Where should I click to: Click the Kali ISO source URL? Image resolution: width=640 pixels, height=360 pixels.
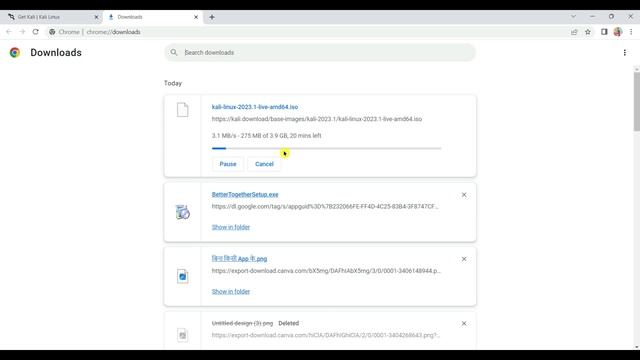coord(317,119)
